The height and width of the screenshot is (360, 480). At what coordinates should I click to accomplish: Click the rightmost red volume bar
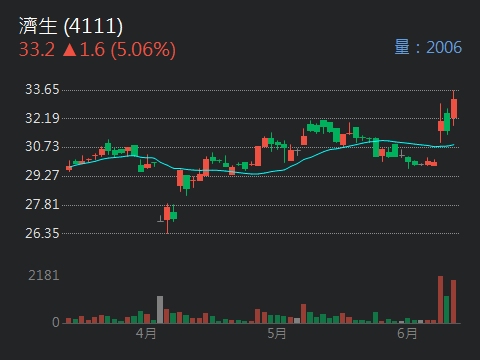click(453, 302)
